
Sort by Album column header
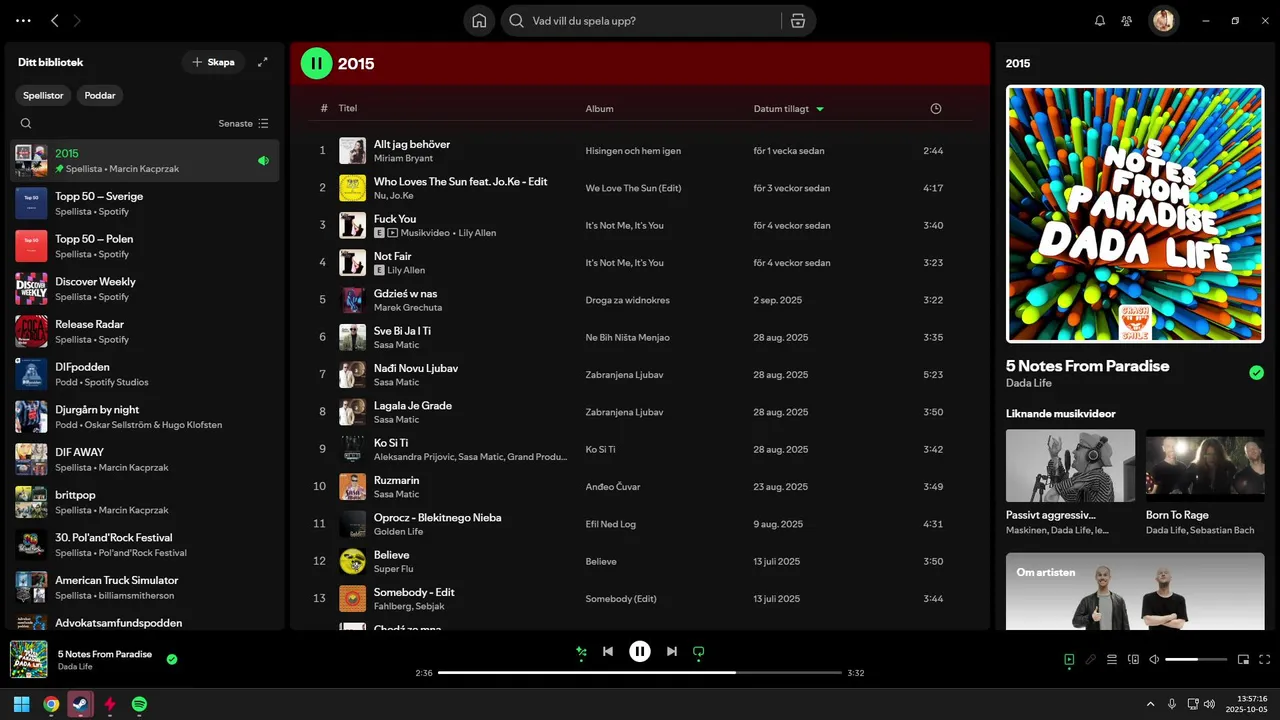pos(600,109)
